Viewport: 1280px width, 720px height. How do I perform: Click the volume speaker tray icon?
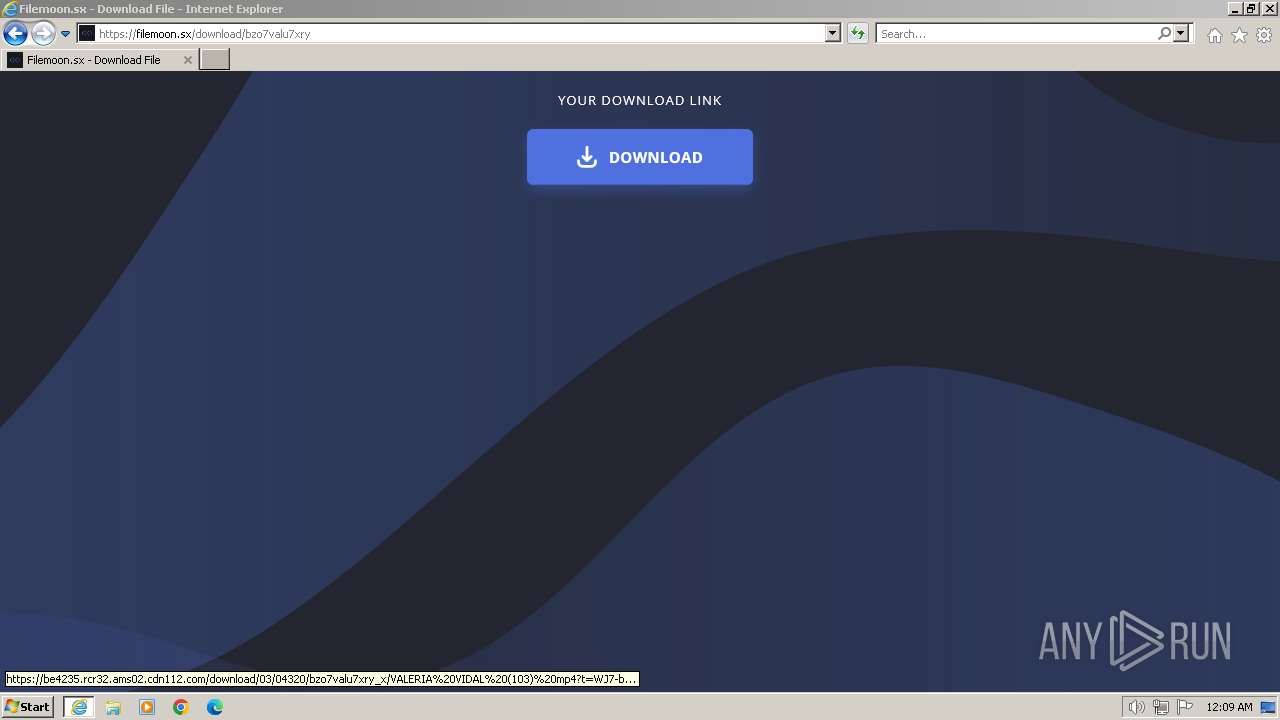pos(1136,707)
